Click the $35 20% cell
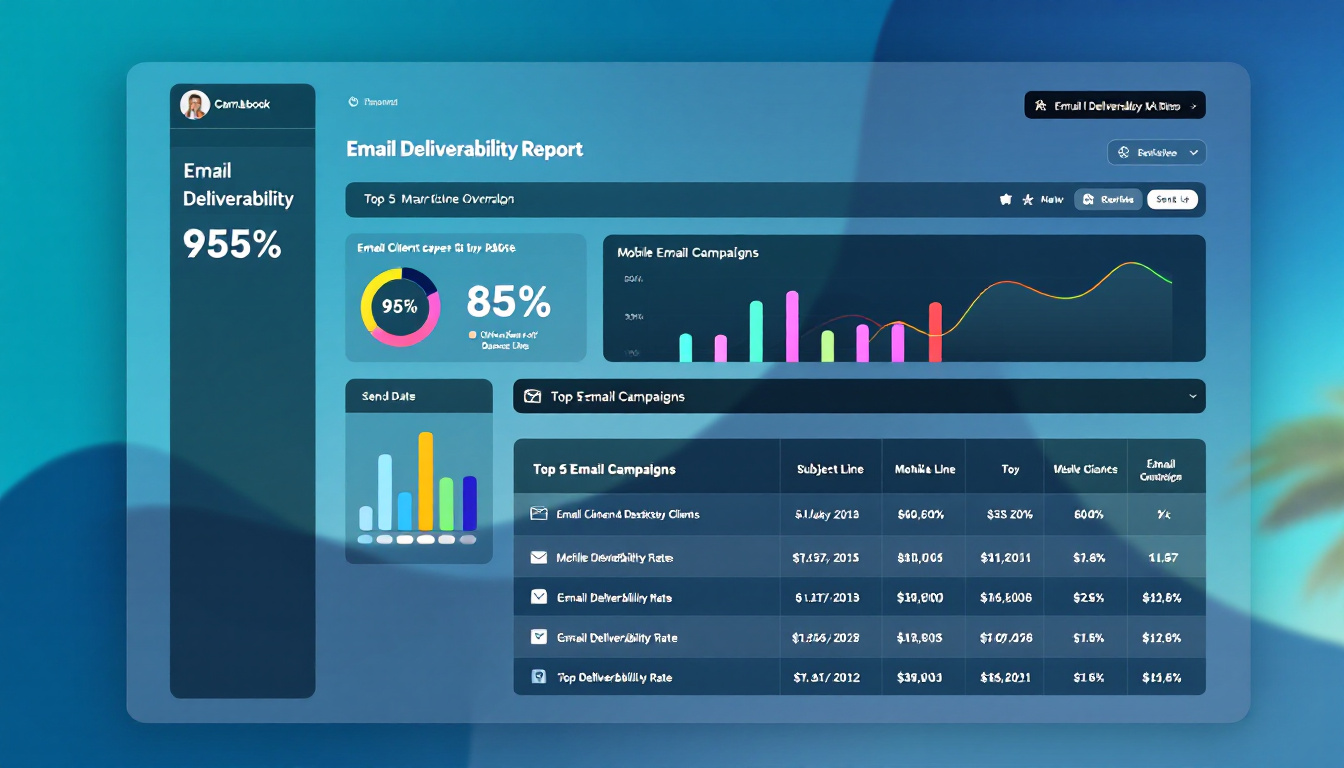This screenshot has width=1344, height=768. [x=1010, y=514]
